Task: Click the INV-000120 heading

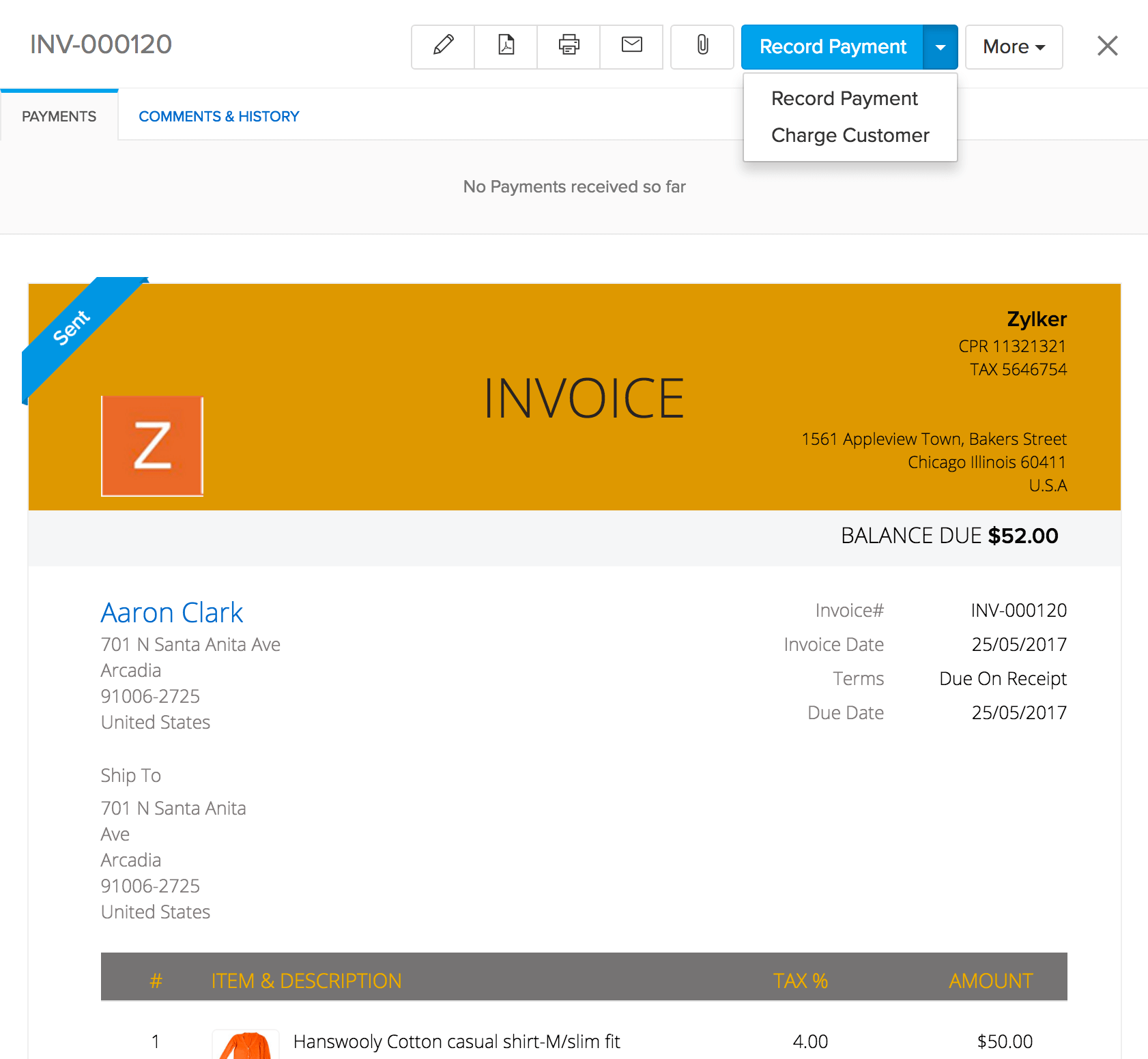Action: [x=100, y=44]
